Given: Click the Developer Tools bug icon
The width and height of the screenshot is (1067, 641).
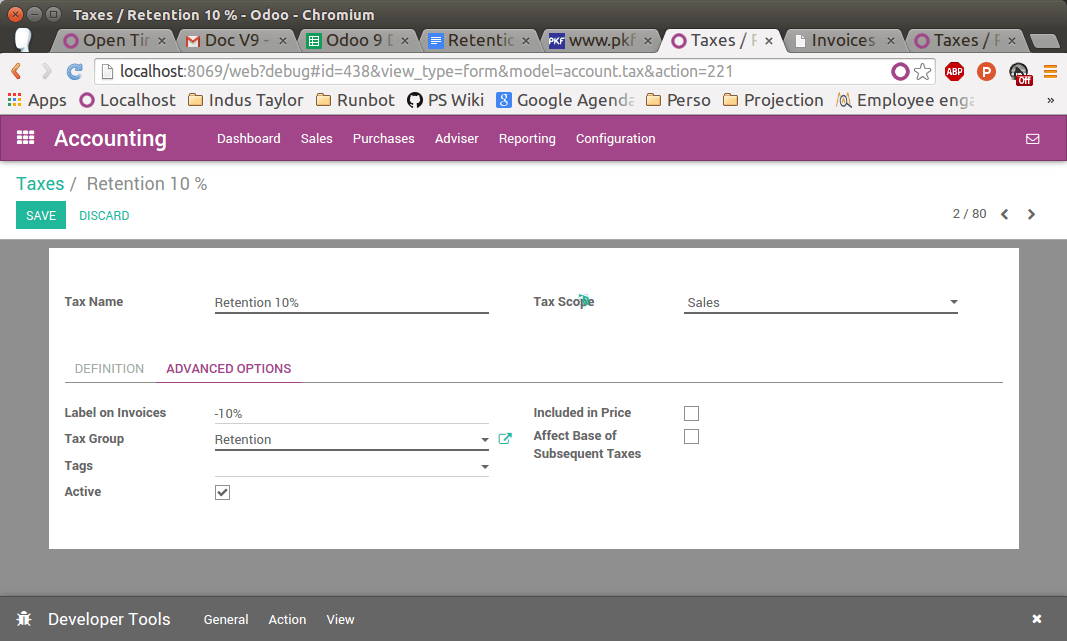Looking at the screenshot, I should (24, 619).
